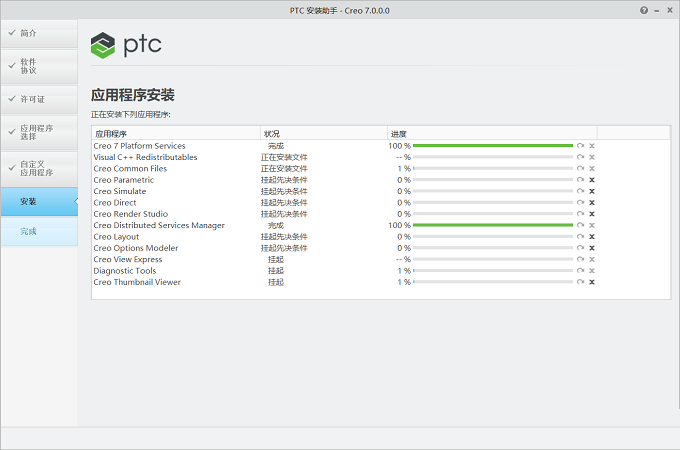The width and height of the screenshot is (680, 450).
Task: Select the Diagnostic Tools row name
Action: pos(125,271)
